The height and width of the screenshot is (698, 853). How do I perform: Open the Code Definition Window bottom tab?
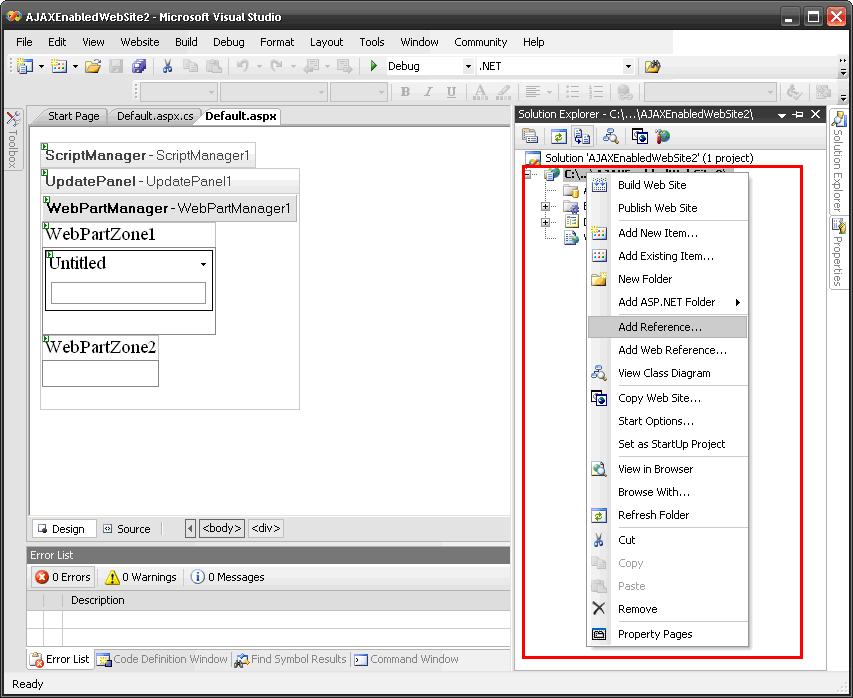(163, 659)
